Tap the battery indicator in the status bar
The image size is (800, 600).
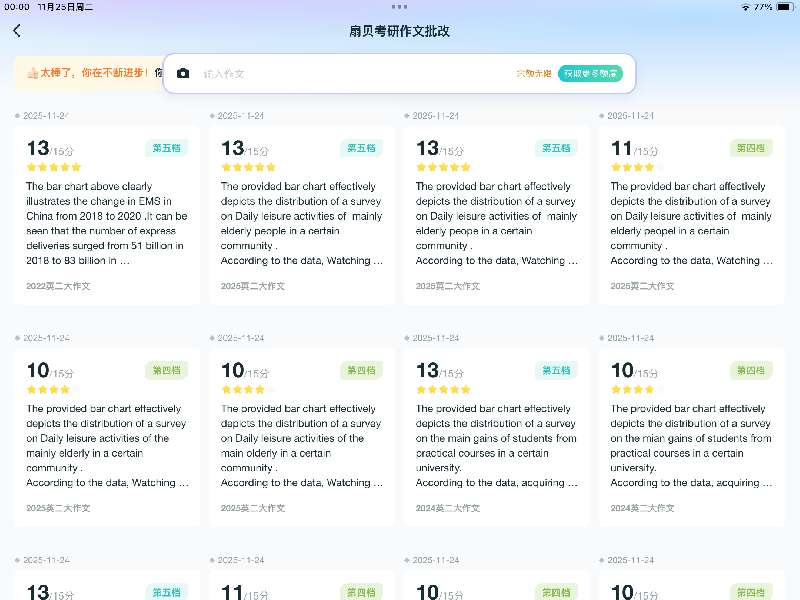(x=784, y=6)
